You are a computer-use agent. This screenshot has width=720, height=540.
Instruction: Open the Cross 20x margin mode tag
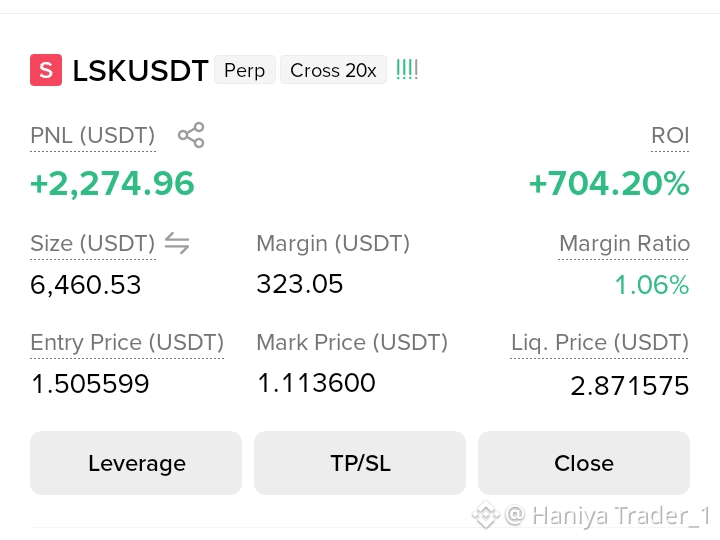[x=333, y=70]
